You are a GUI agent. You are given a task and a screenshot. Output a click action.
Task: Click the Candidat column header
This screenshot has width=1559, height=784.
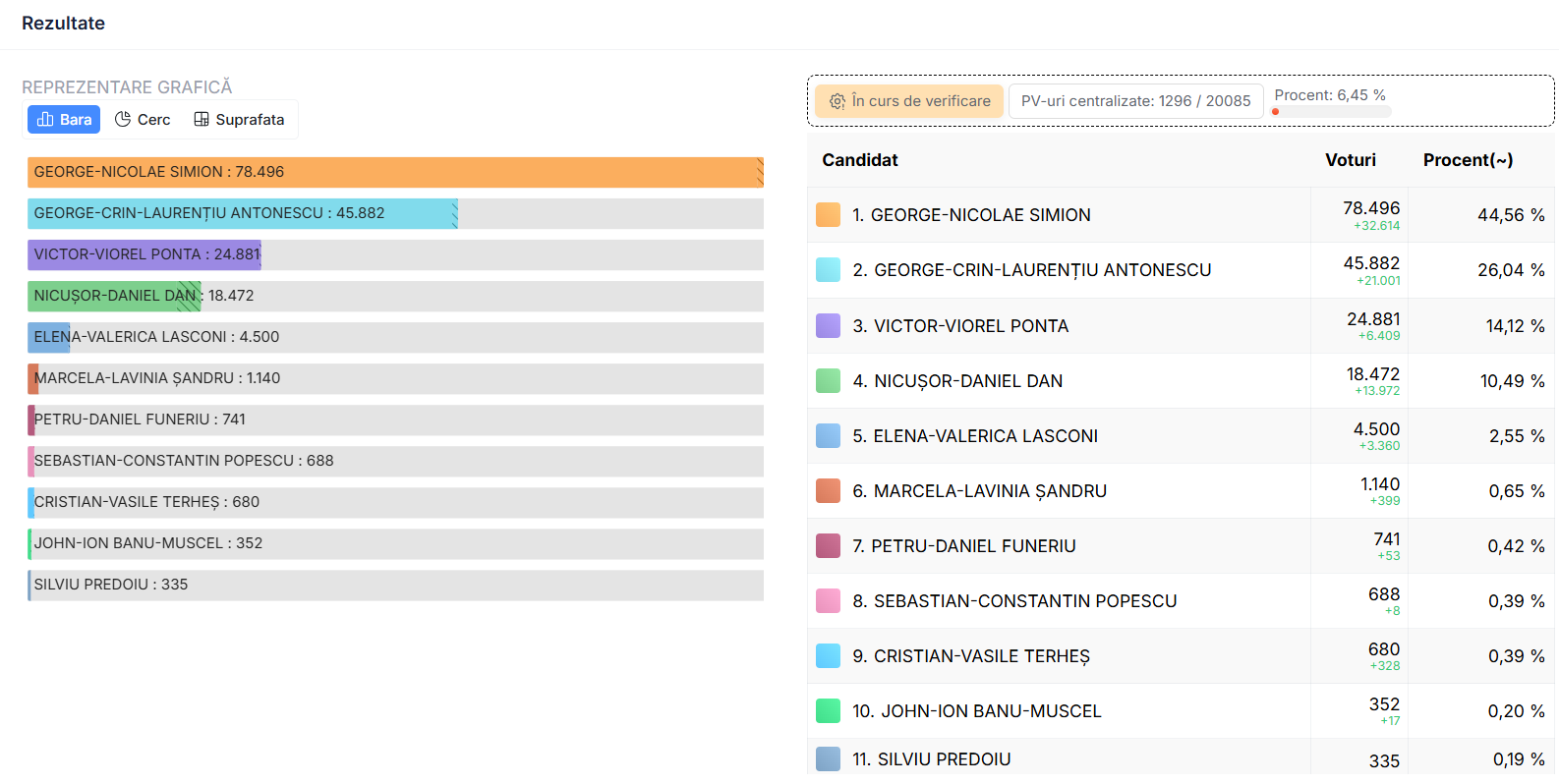click(860, 160)
